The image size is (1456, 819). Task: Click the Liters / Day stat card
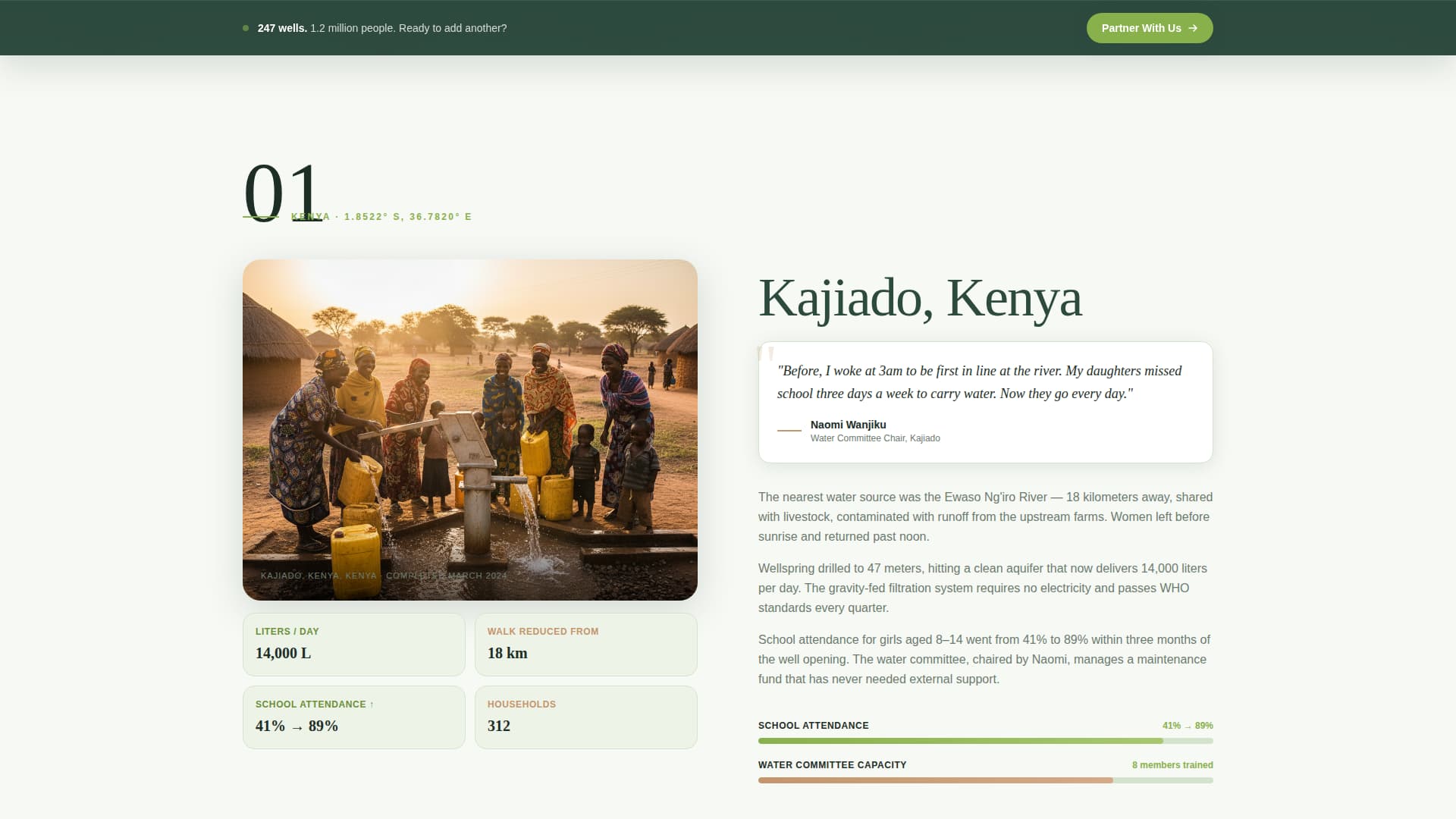(x=353, y=644)
